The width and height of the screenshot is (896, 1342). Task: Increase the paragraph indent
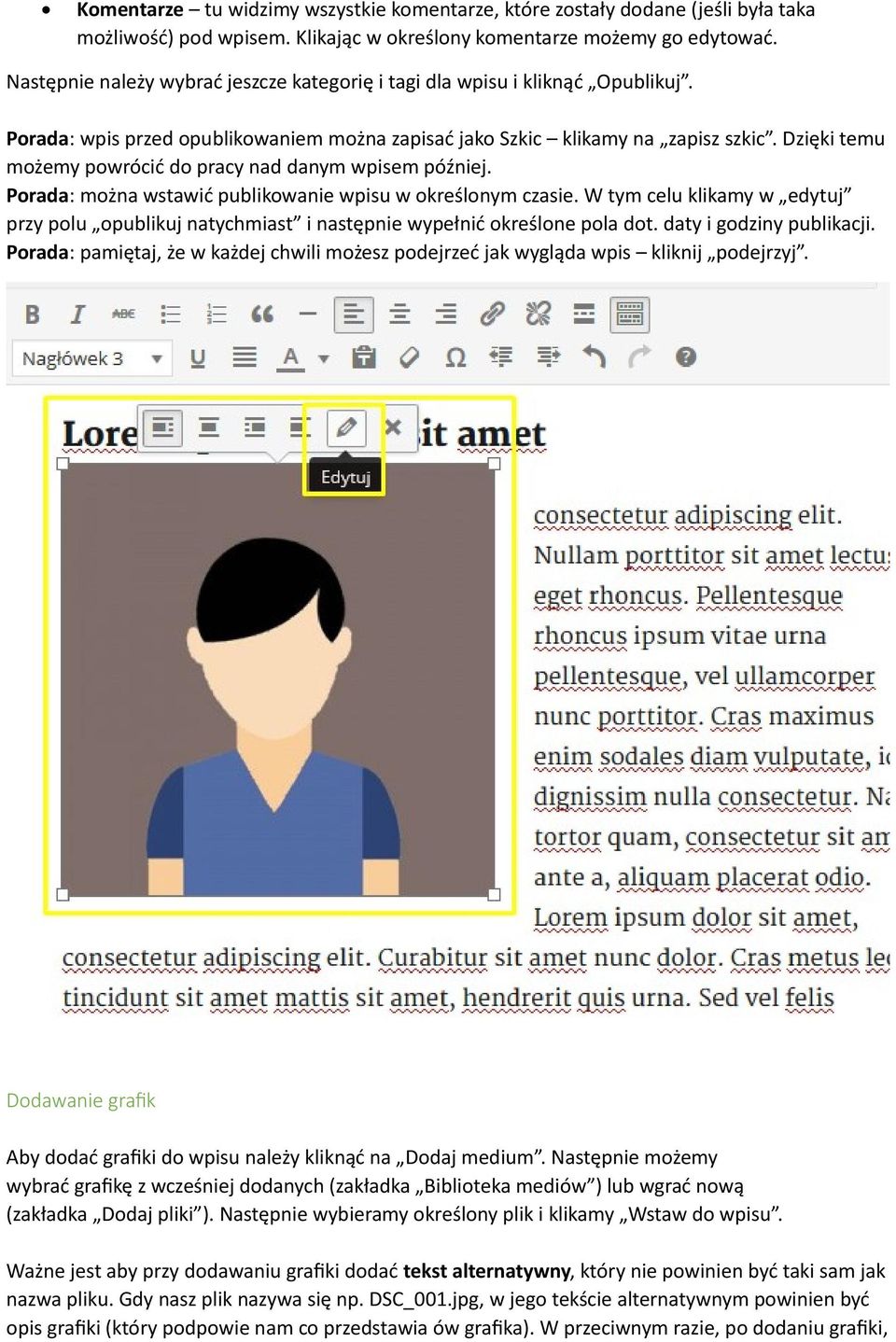click(548, 357)
